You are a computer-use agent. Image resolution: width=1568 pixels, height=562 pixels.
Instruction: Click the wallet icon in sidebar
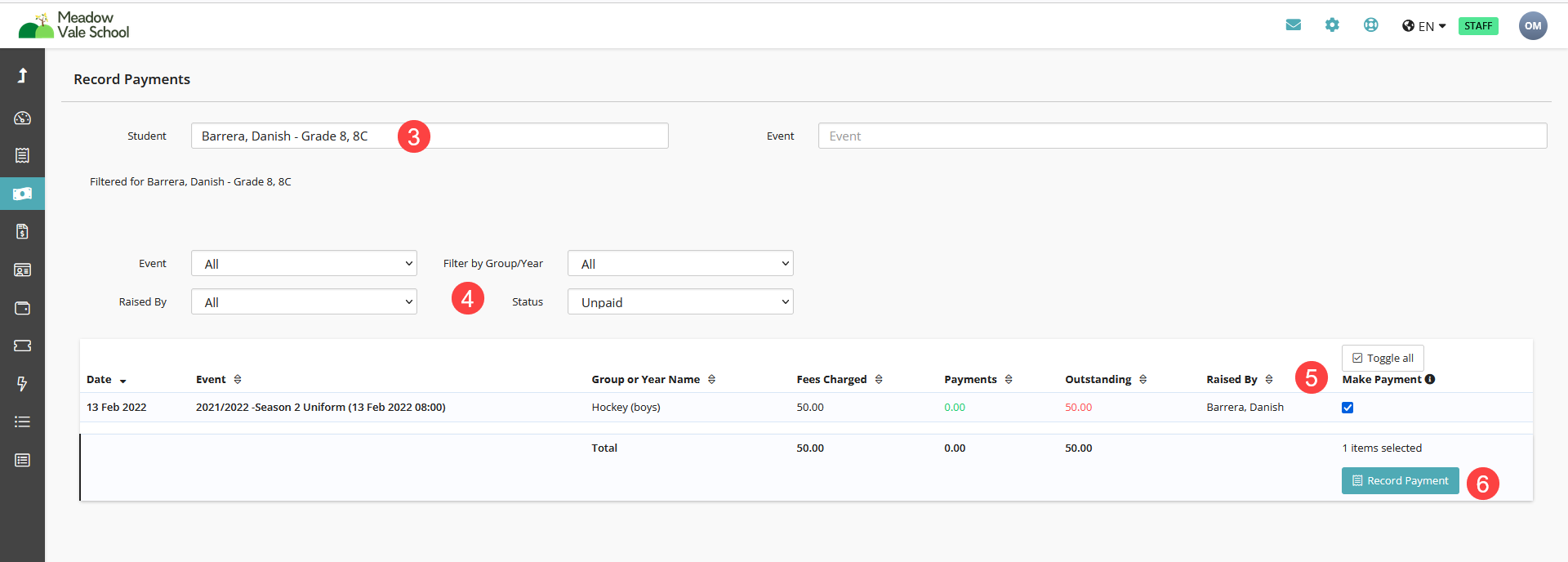[x=22, y=308]
